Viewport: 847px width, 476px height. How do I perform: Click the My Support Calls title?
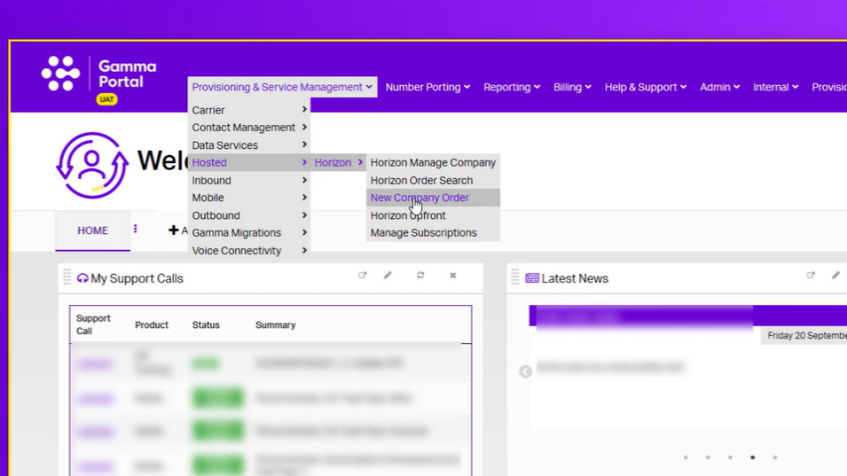click(137, 278)
